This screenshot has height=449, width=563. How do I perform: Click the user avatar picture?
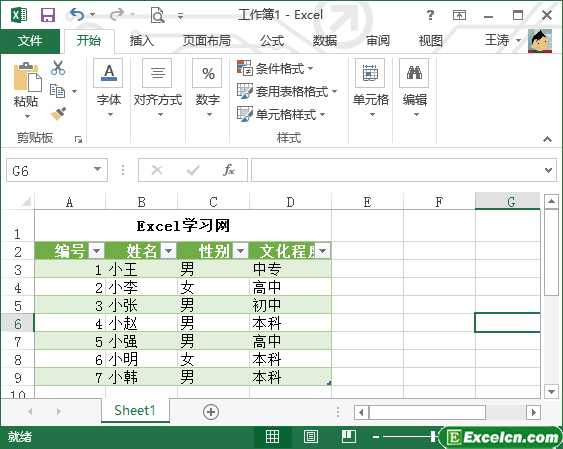(x=540, y=41)
